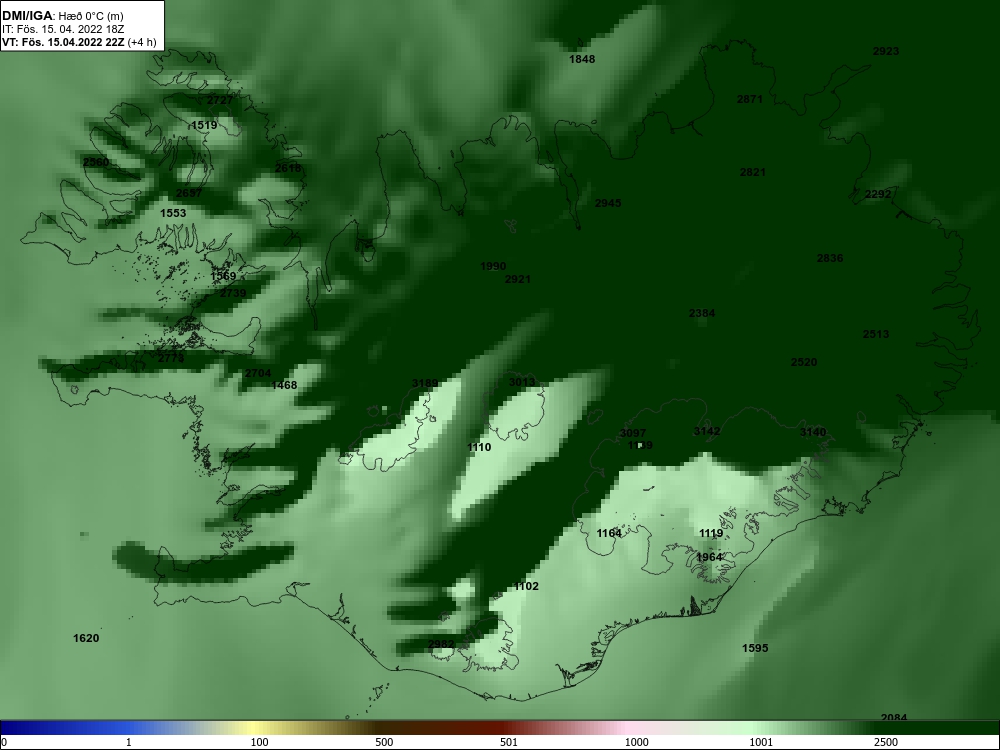Screen dimensions: 1000x750
Task: Pick the yellow section of color scale
Action: pyautogui.click(x=255, y=728)
